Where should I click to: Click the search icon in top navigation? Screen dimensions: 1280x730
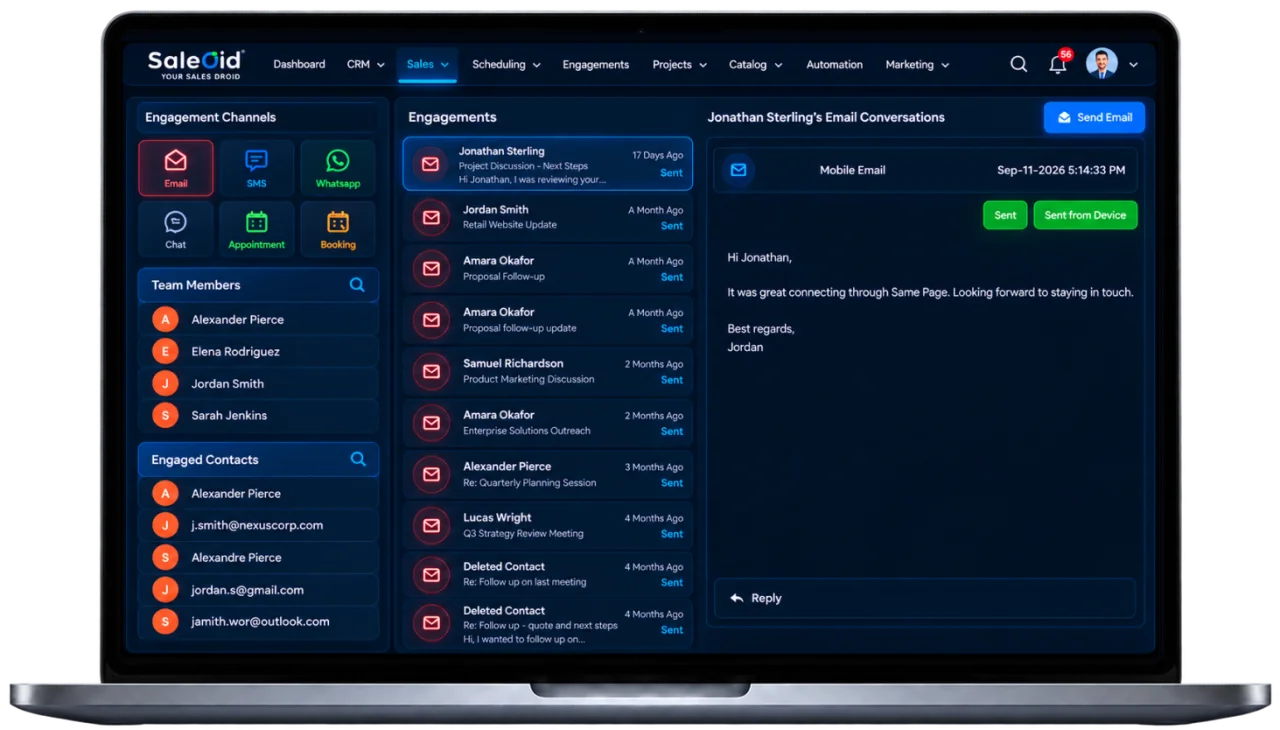tap(1019, 64)
